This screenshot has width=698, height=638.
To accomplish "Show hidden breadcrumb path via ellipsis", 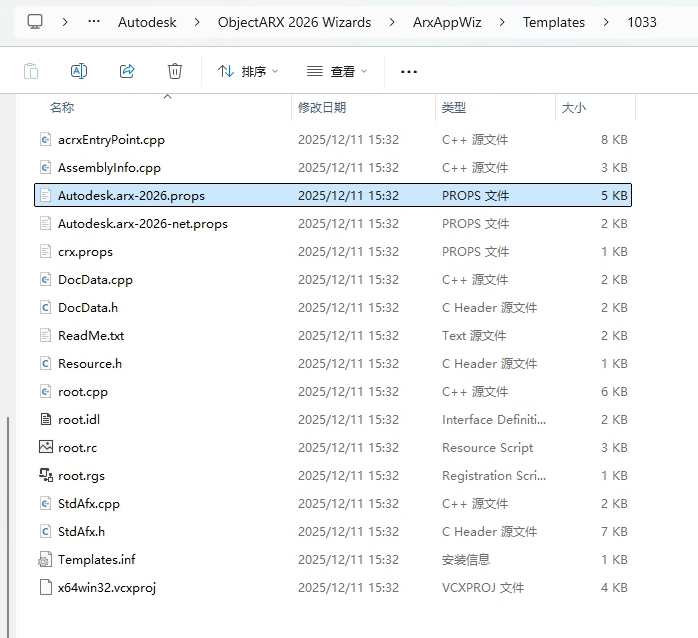I will point(94,21).
